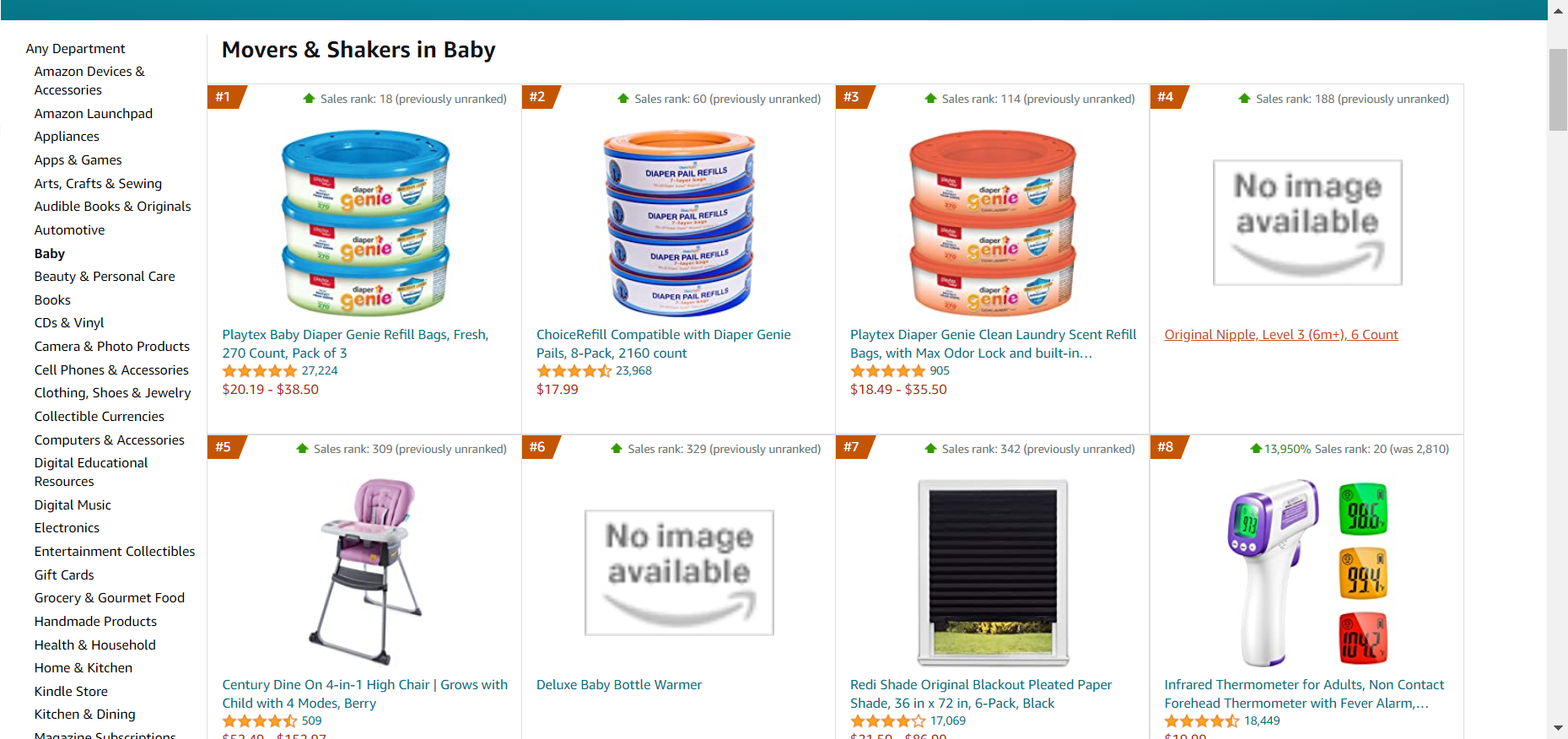The width and height of the screenshot is (1568, 739).
Task: Open the Original Nipple Level 3 link
Action: point(1280,335)
